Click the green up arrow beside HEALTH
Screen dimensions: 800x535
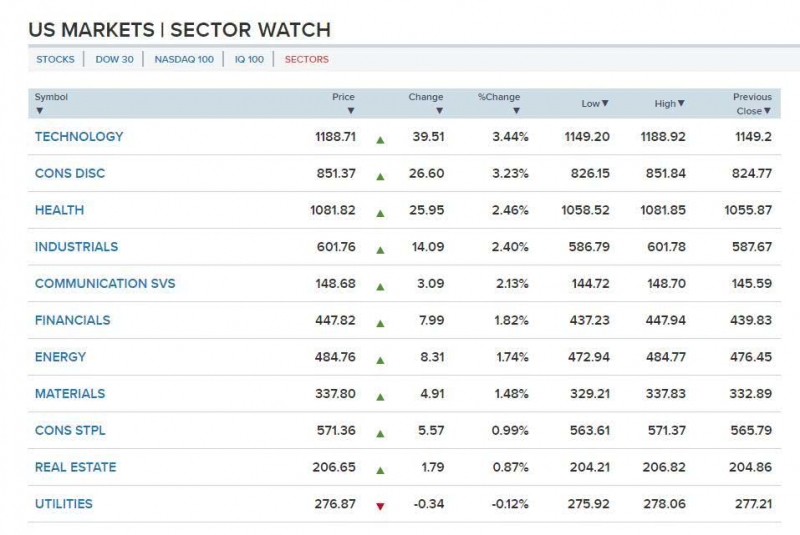pos(380,213)
